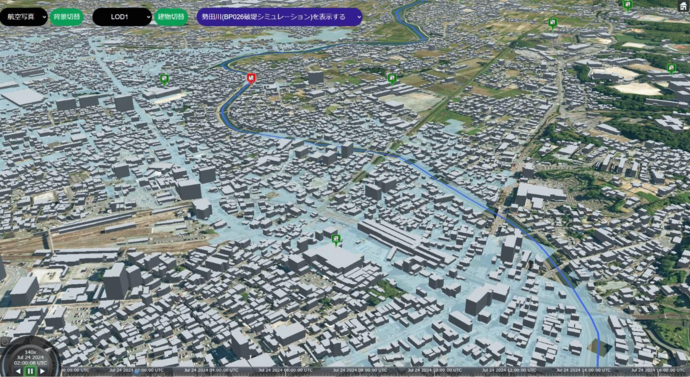
Task: Toggle background with 背景切替 button
Action: tap(66, 17)
